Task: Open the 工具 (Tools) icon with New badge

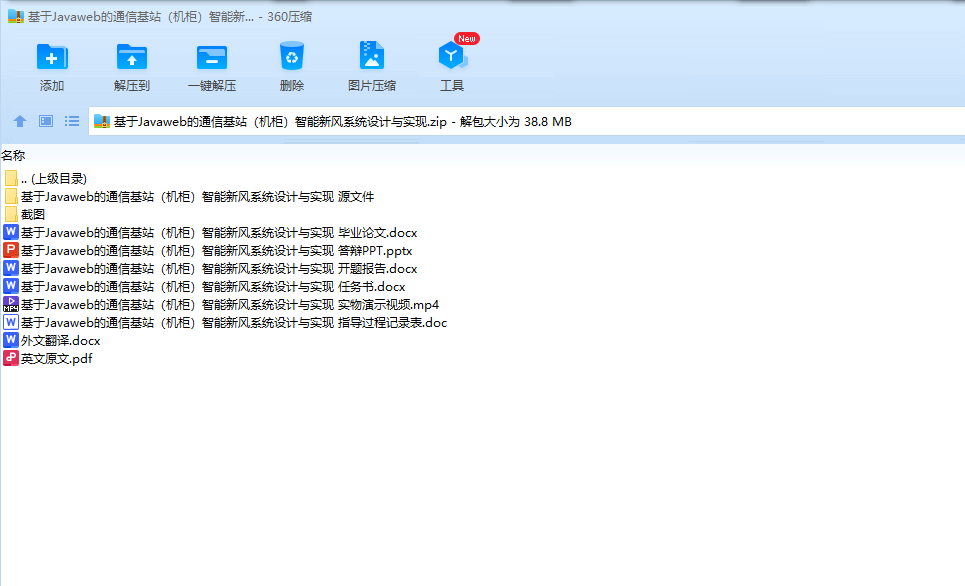Action: point(452,56)
